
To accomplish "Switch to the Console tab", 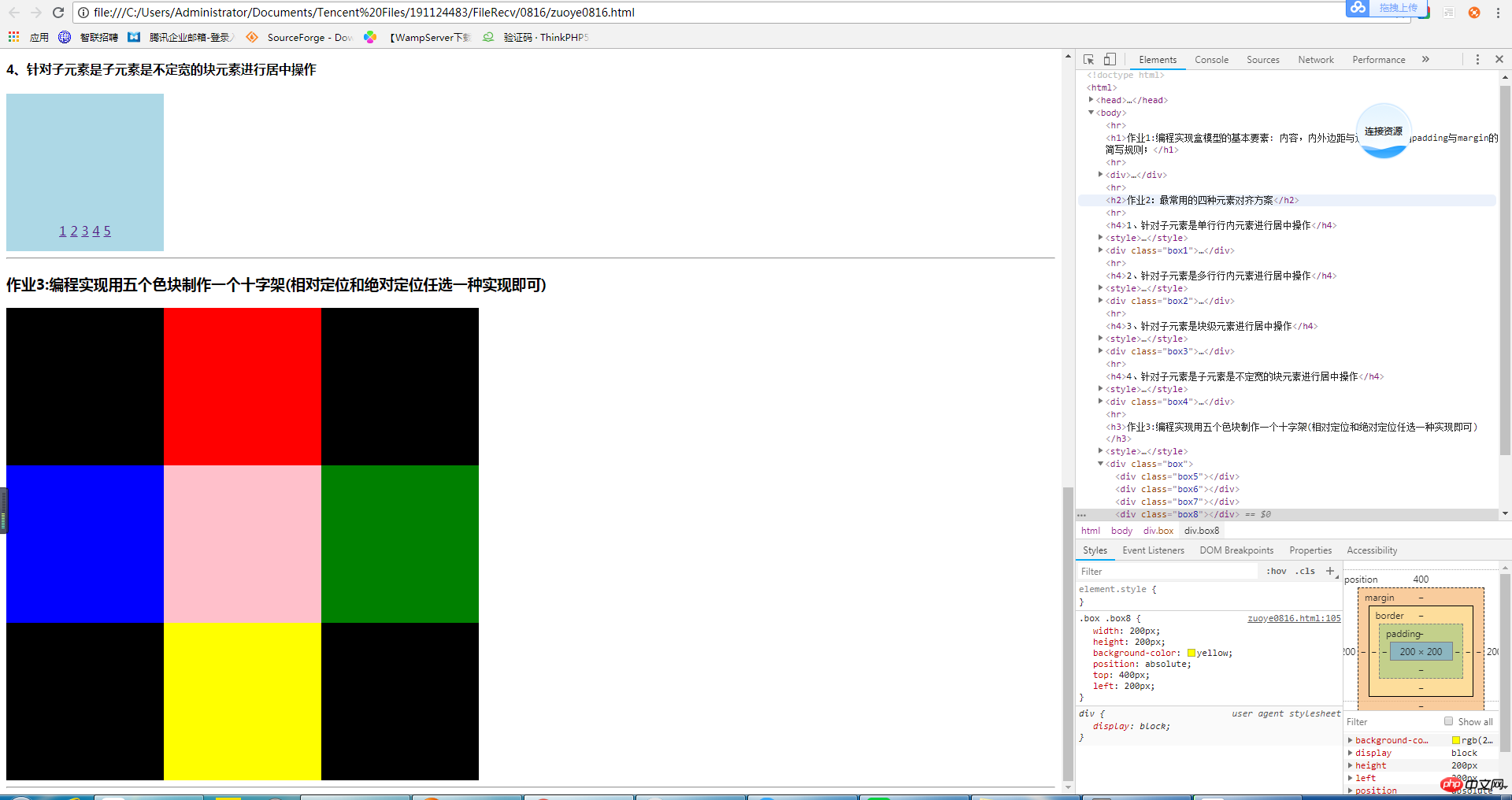I will [x=1211, y=60].
